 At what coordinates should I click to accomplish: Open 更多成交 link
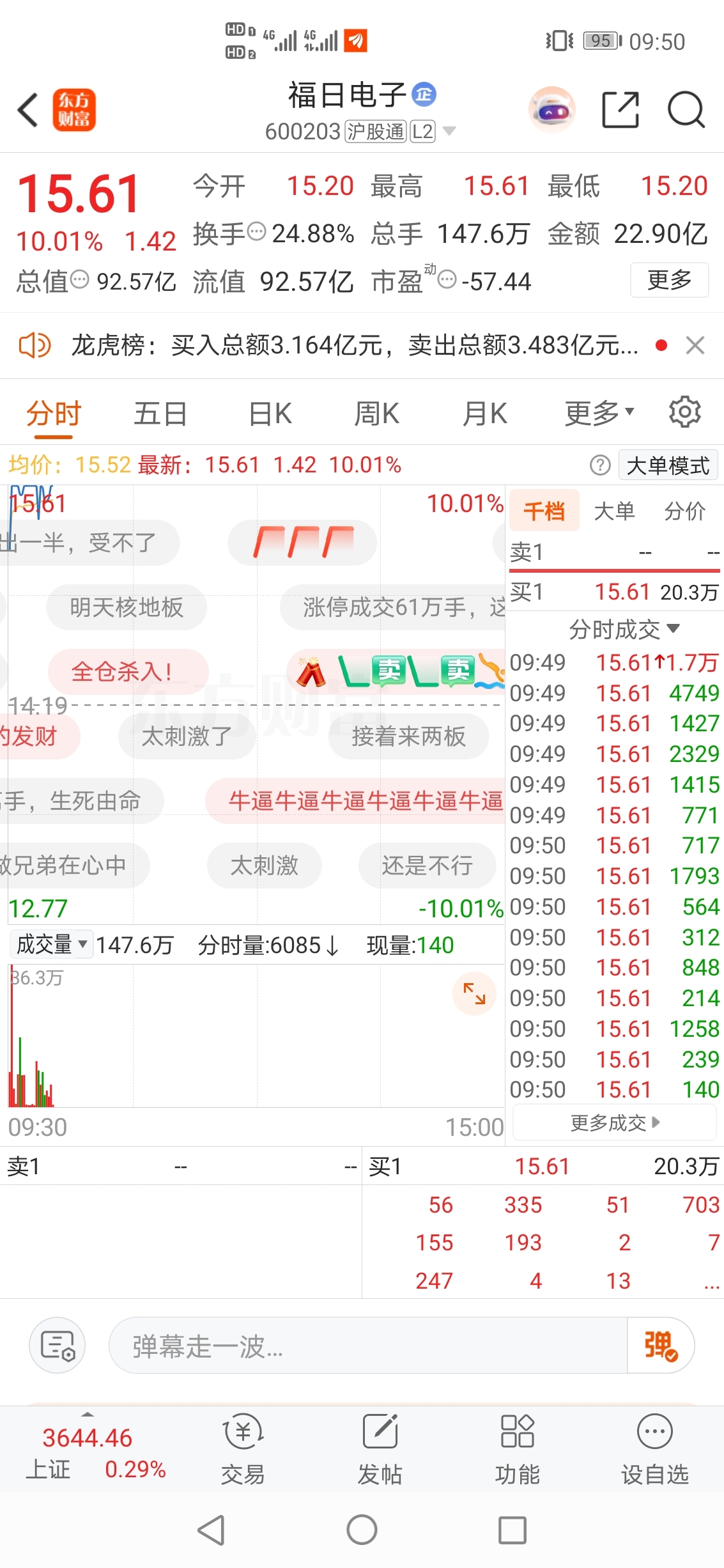(615, 1123)
